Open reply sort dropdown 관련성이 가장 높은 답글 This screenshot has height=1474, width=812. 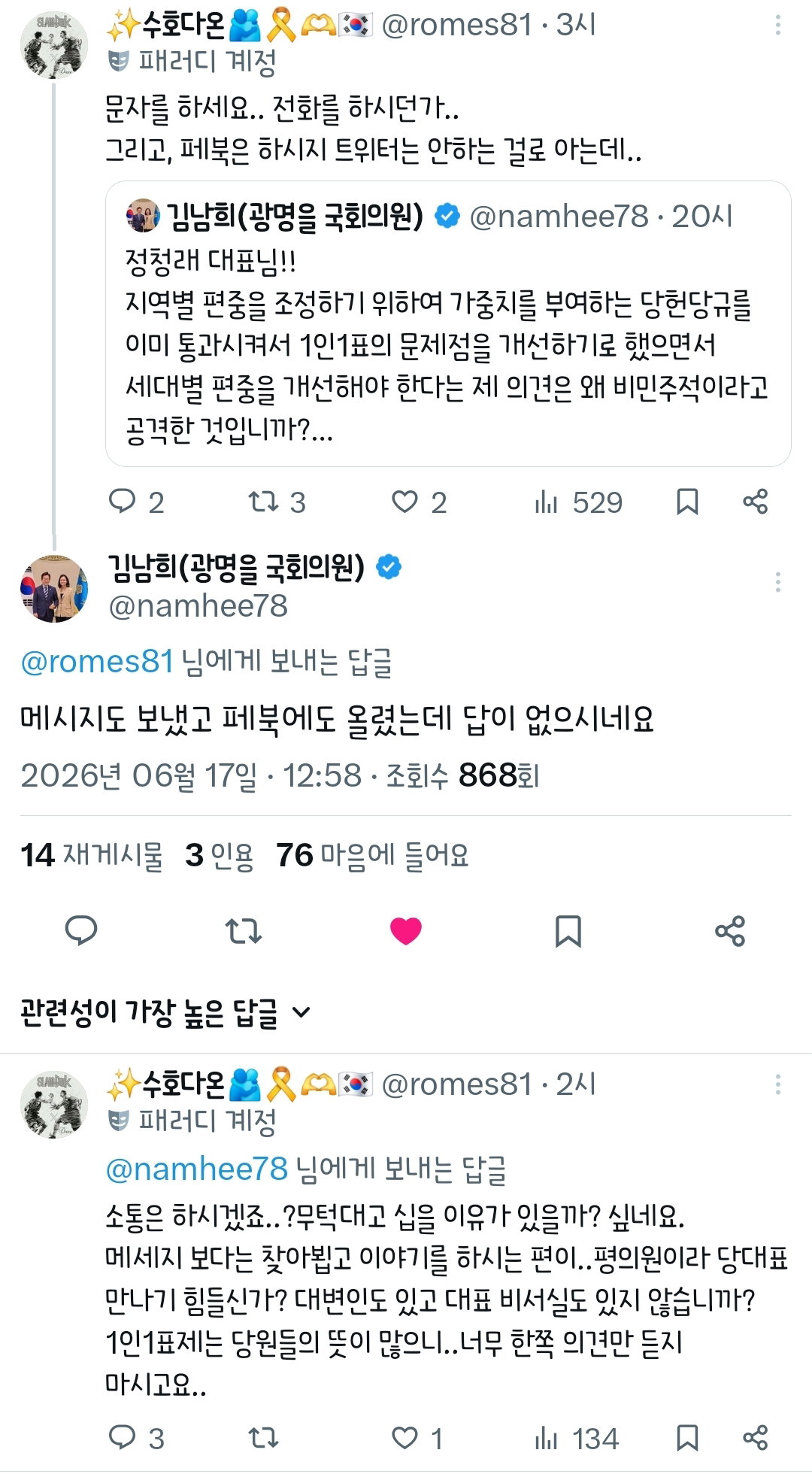165,1012
